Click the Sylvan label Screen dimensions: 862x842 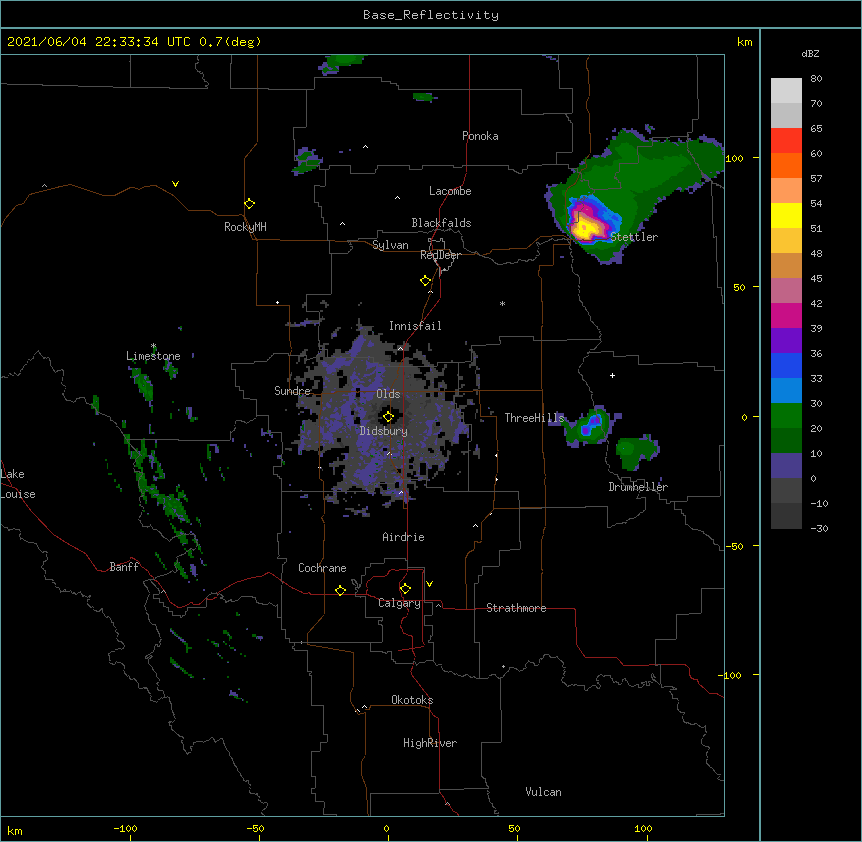click(390, 245)
